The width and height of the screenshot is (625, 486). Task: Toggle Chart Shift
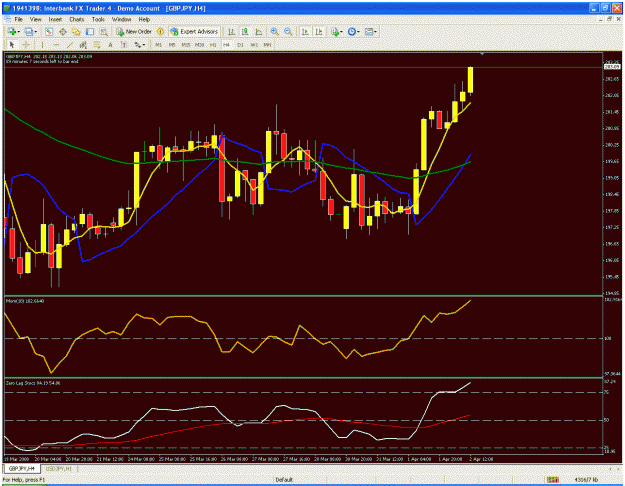[319, 31]
